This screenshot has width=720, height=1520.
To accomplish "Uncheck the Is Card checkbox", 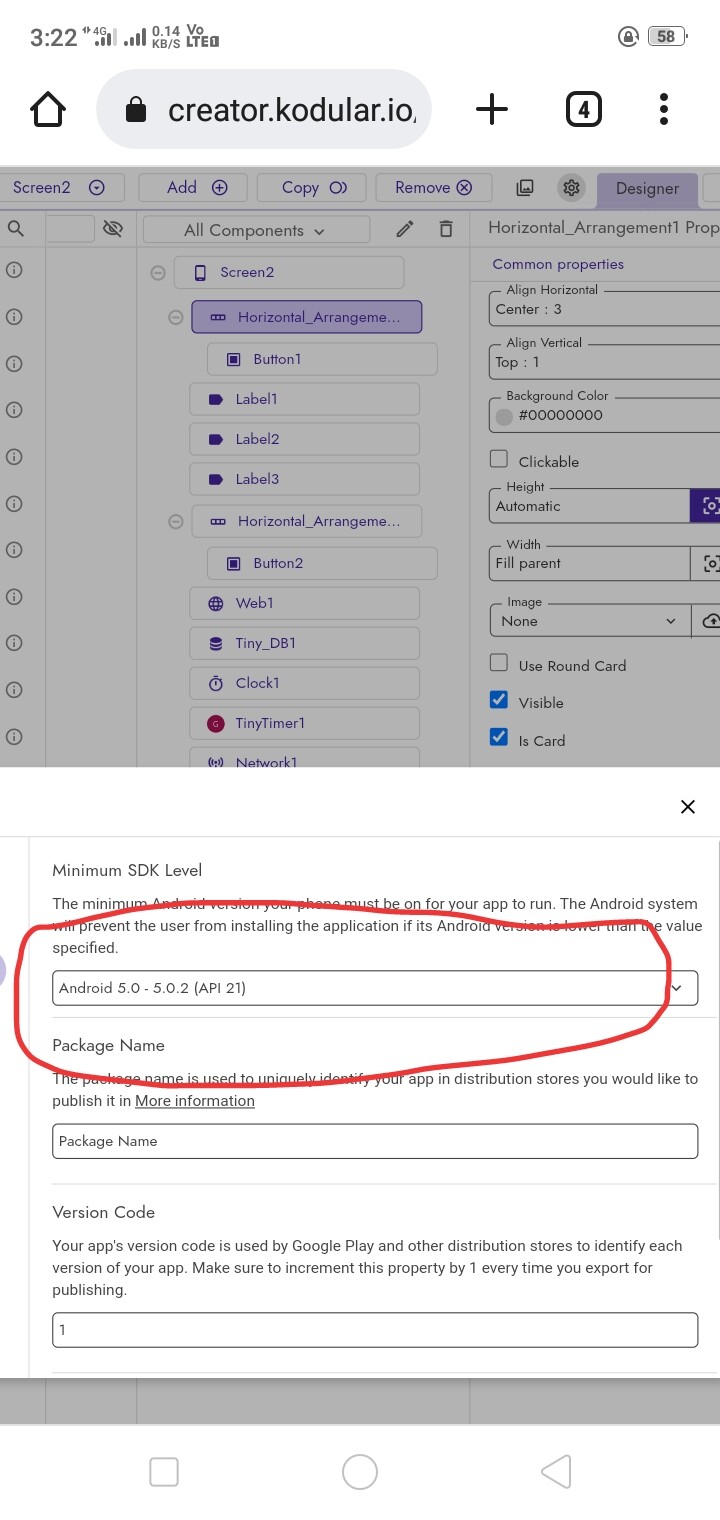I will point(498,739).
